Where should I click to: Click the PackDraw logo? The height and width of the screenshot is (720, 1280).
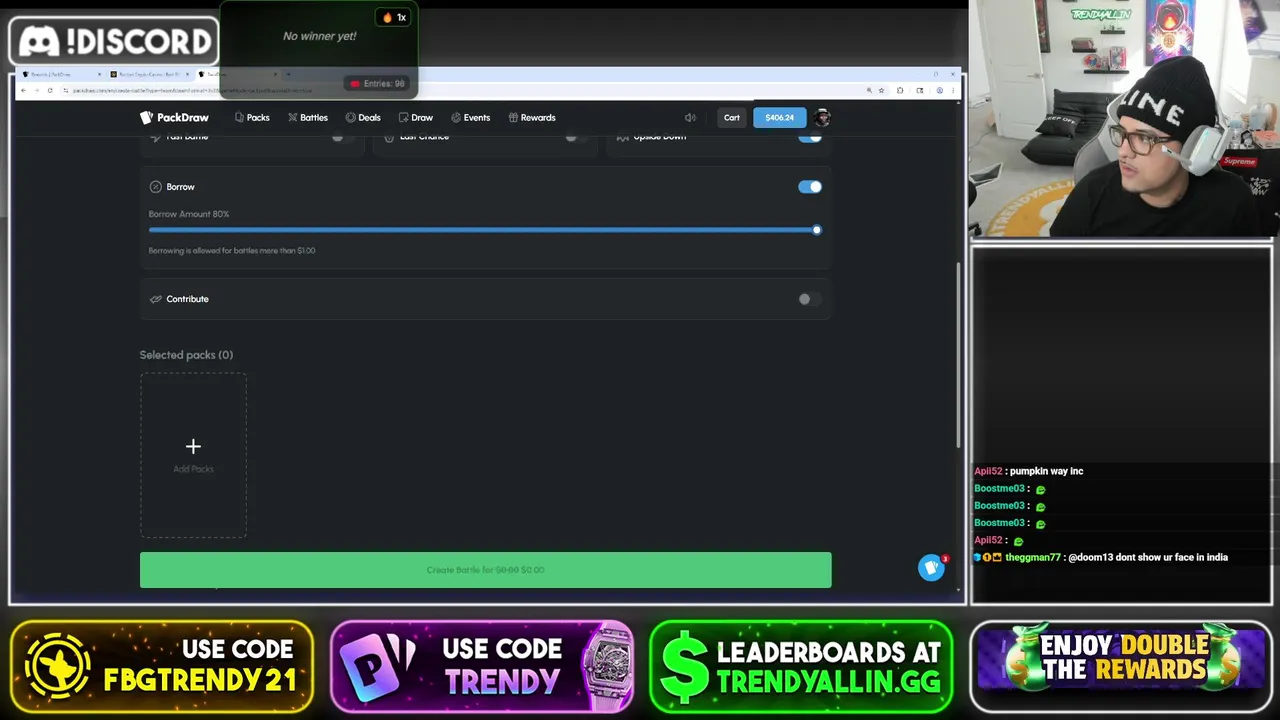(174, 118)
